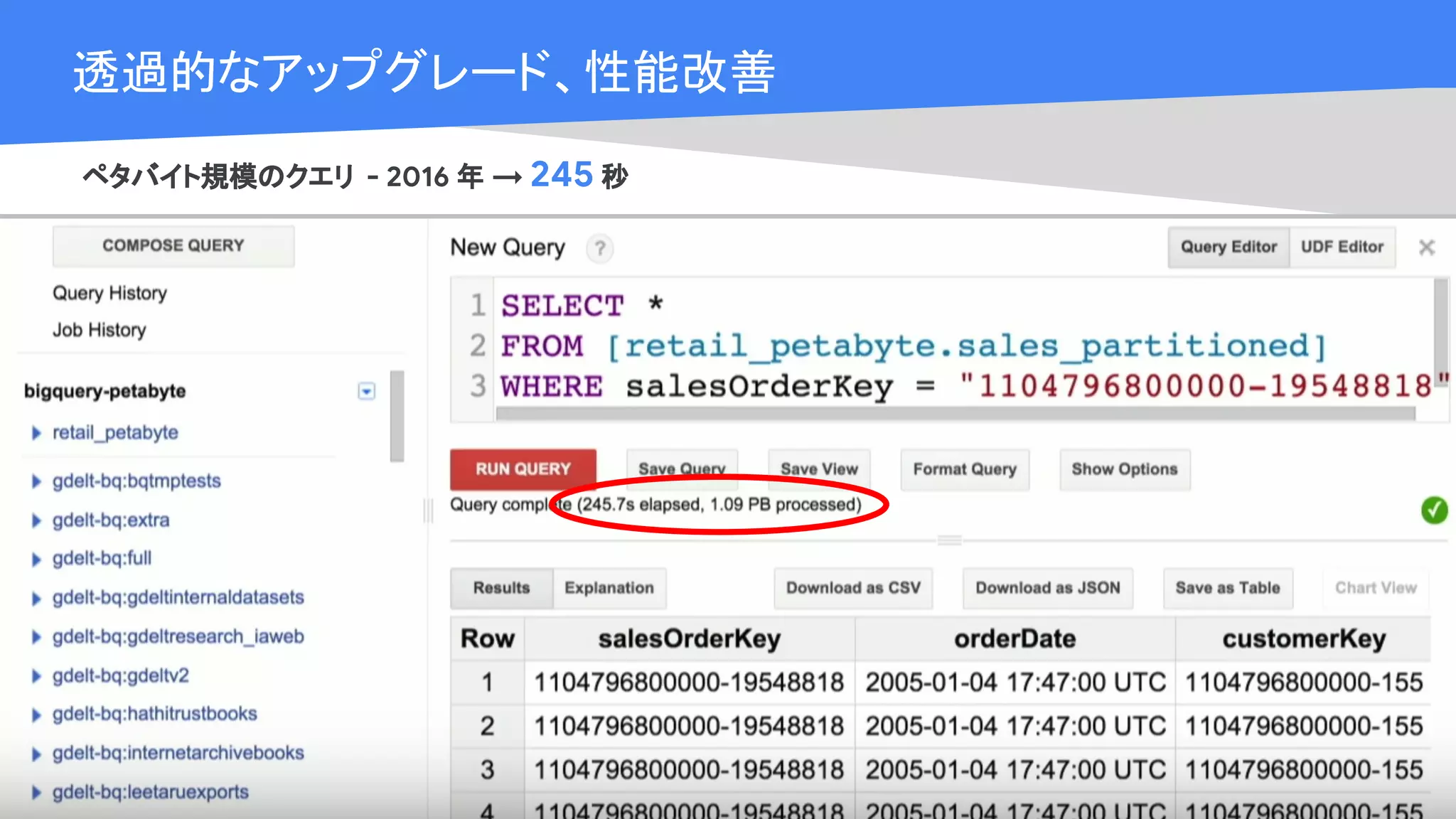
Task: Click Download as JSON
Action: [x=1048, y=588]
